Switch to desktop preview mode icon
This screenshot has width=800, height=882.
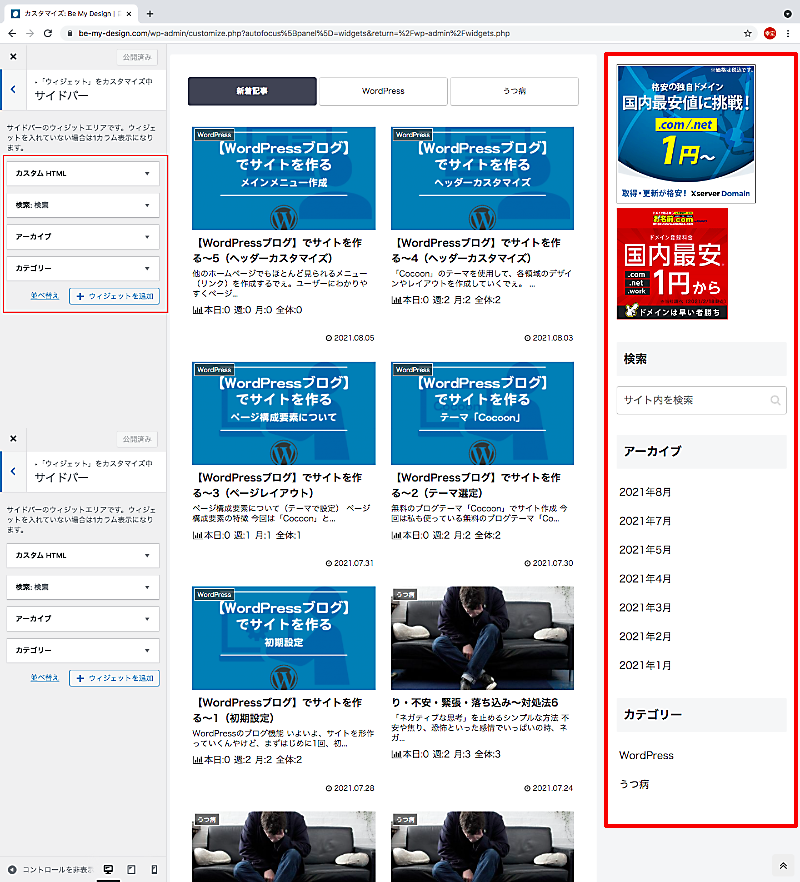108,870
